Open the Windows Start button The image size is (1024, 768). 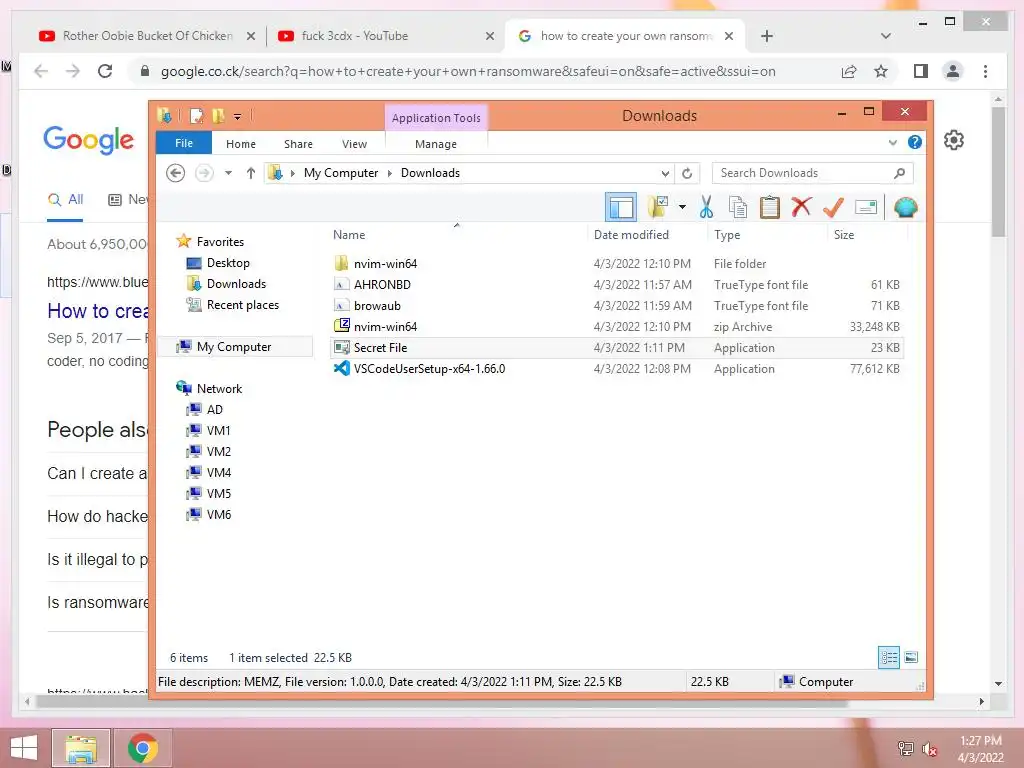click(x=24, y=748)
